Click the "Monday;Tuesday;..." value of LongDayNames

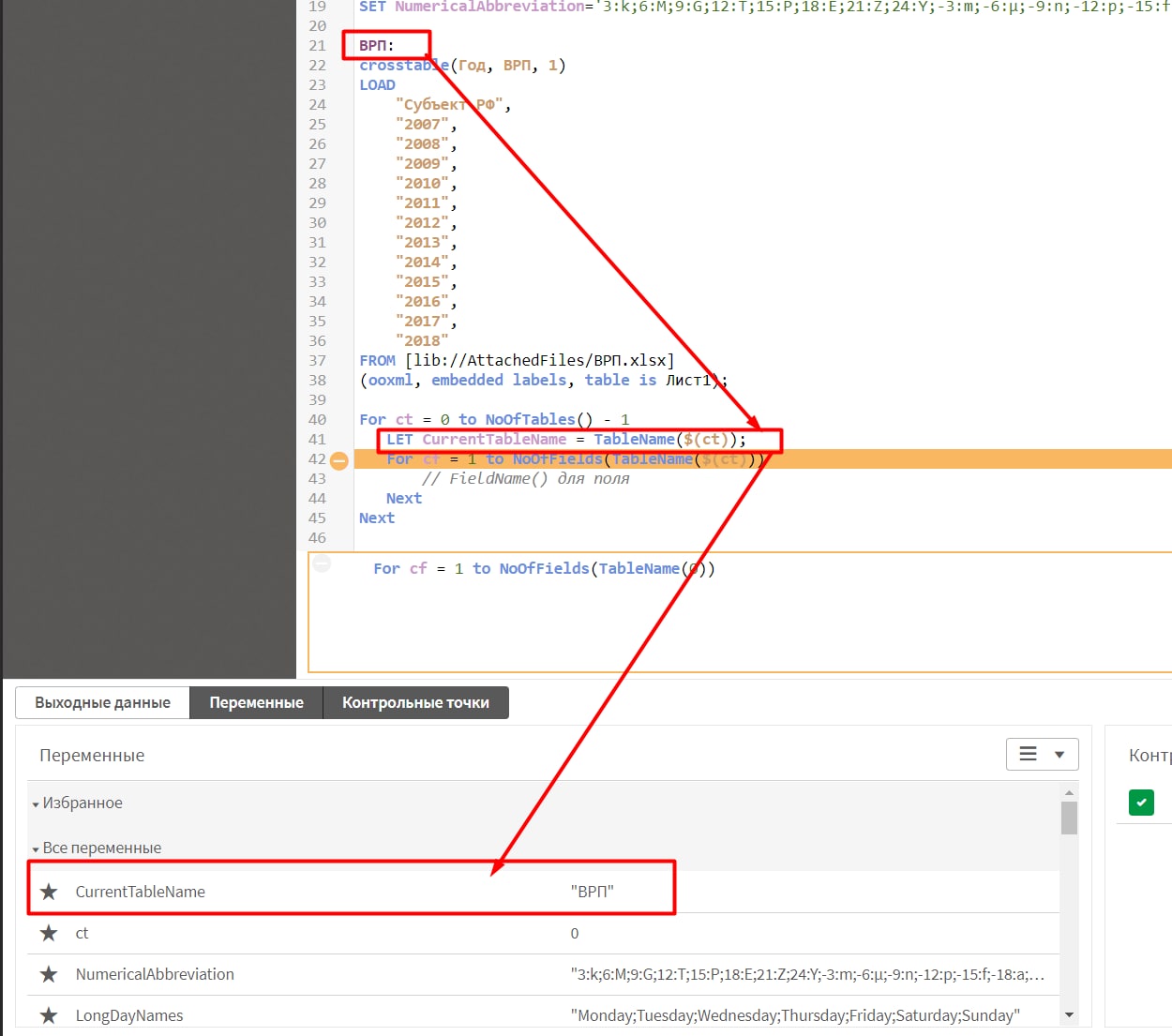(x=795, y=1015)
